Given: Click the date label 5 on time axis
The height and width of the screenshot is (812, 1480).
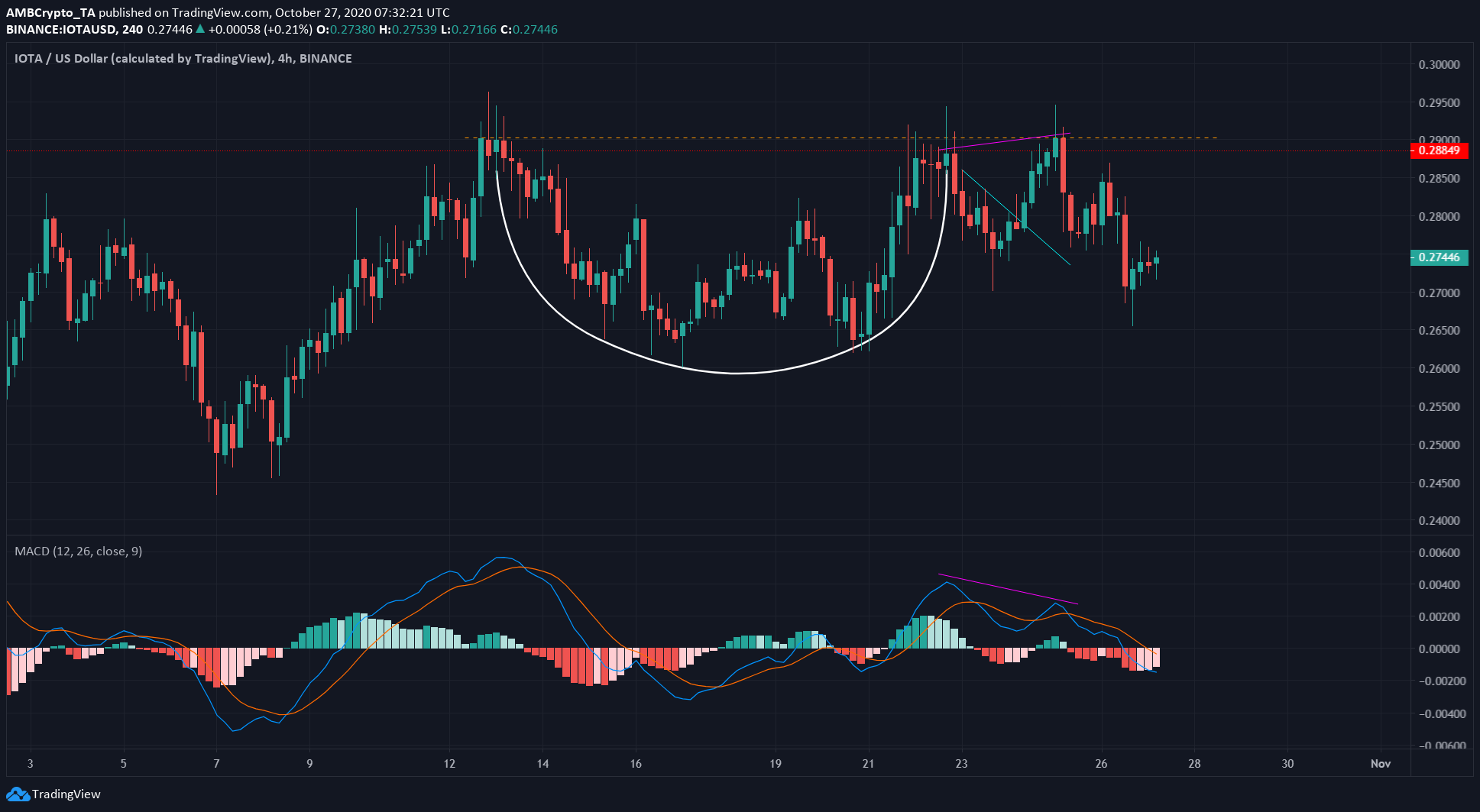Looking at the screenshot, I should (124, 764).
